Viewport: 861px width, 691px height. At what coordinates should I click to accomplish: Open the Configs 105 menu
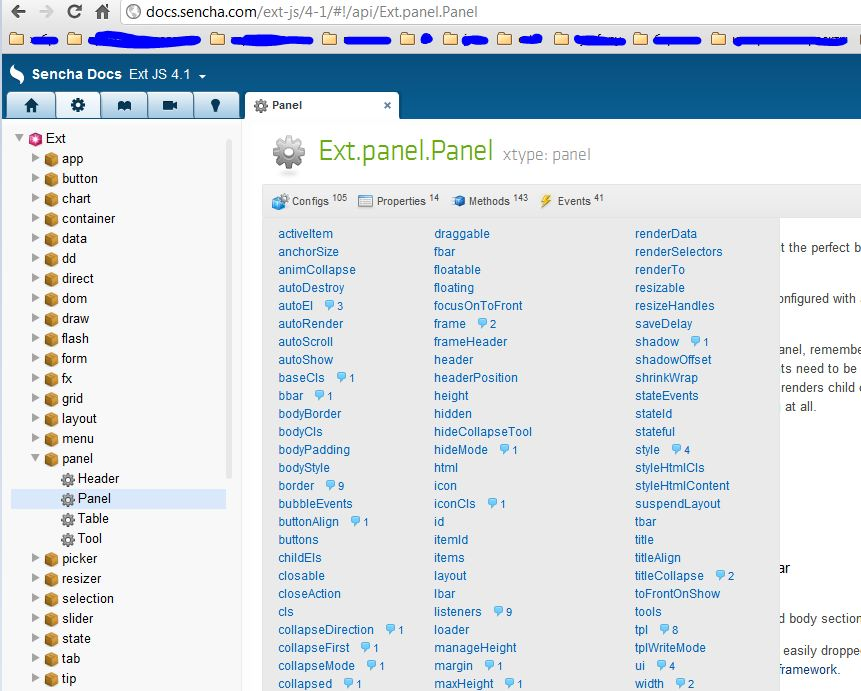tap(309, 200)
